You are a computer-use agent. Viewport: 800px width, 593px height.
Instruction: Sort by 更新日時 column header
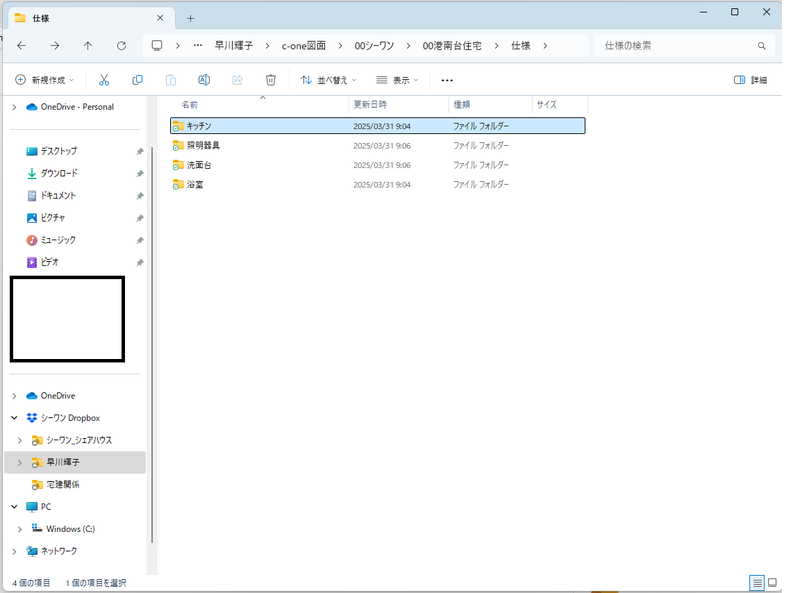click(x=370, y=105)
